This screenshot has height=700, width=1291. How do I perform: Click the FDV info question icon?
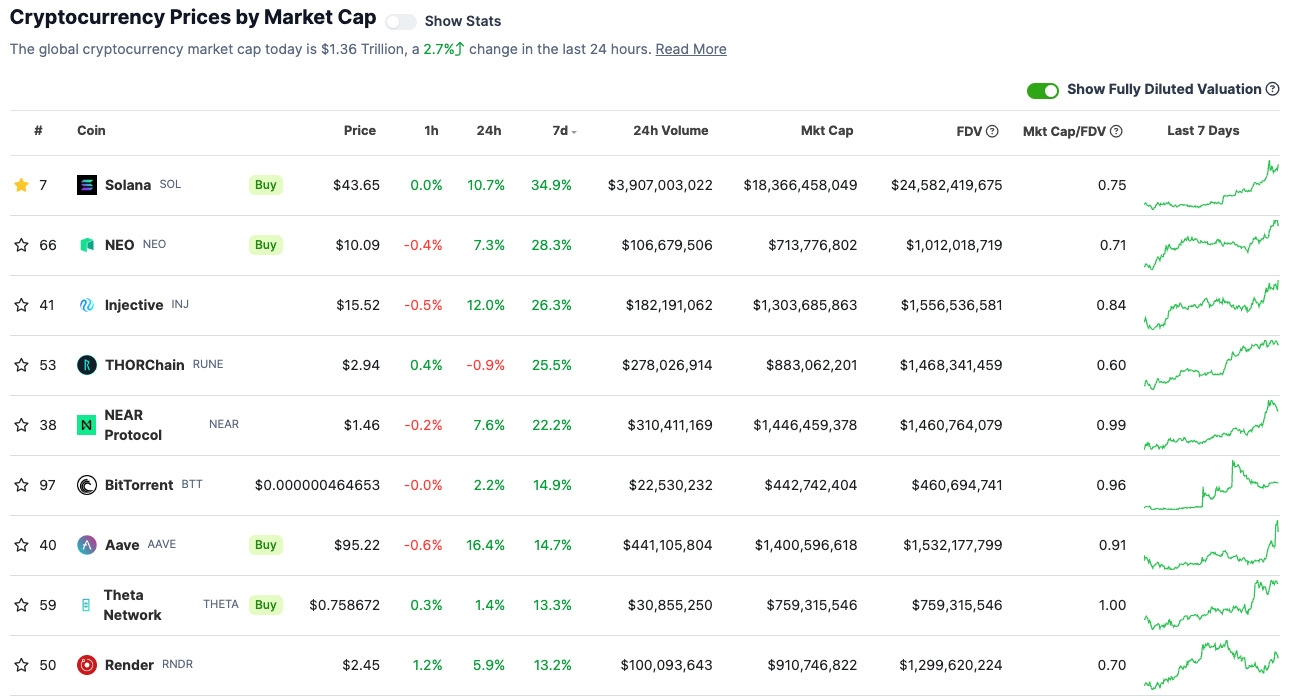992,131
